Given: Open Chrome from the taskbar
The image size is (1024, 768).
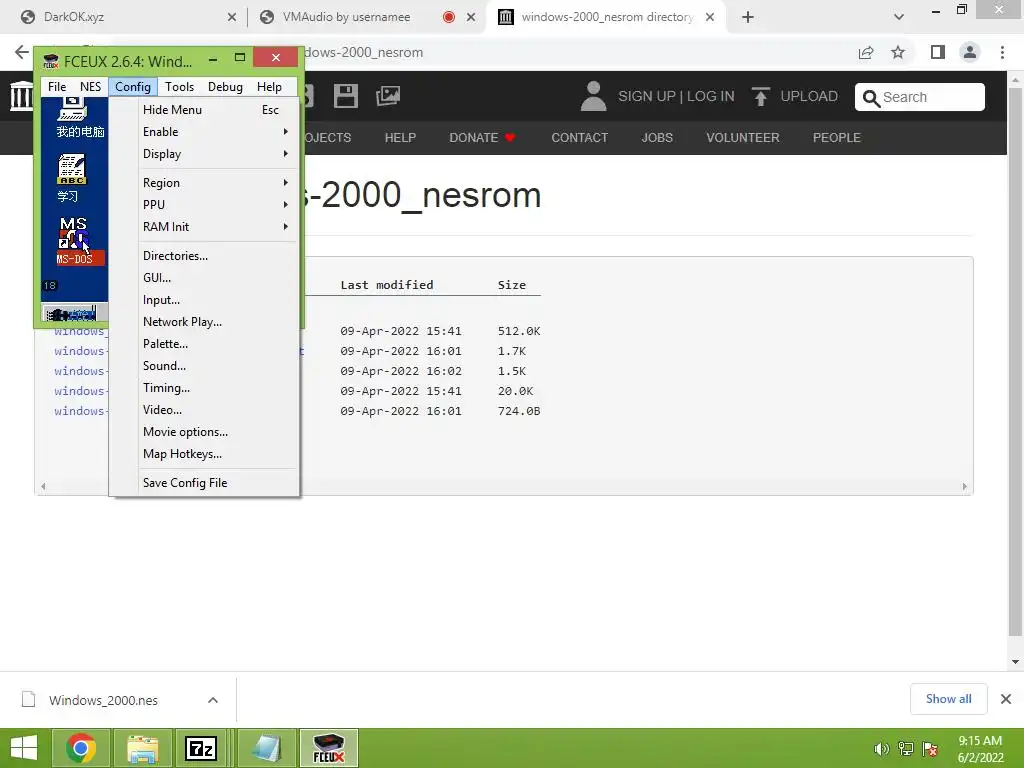Looking at the screenshot, I should point(81,748).
